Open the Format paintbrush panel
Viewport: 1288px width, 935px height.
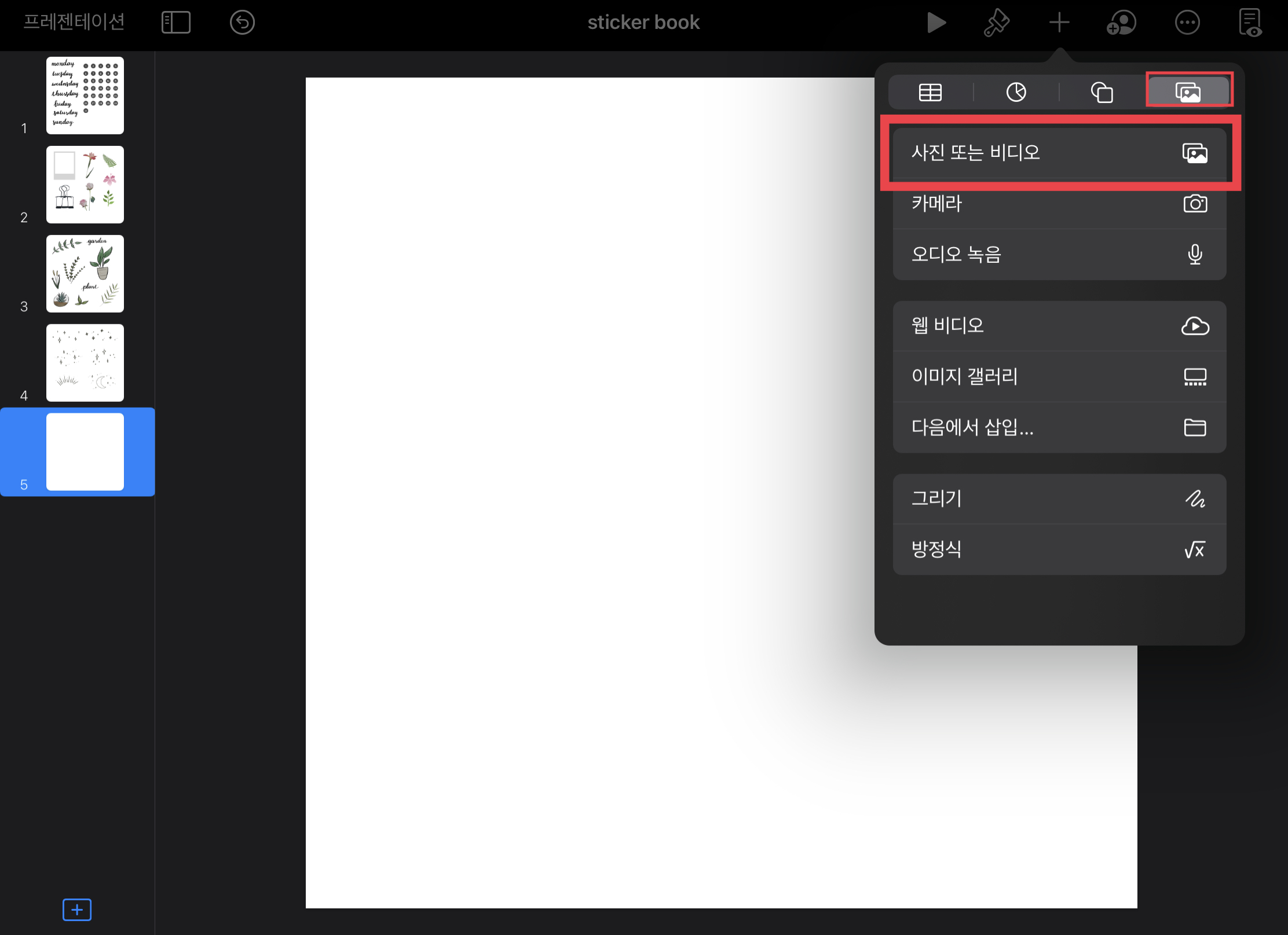click(x=997, y=23)
